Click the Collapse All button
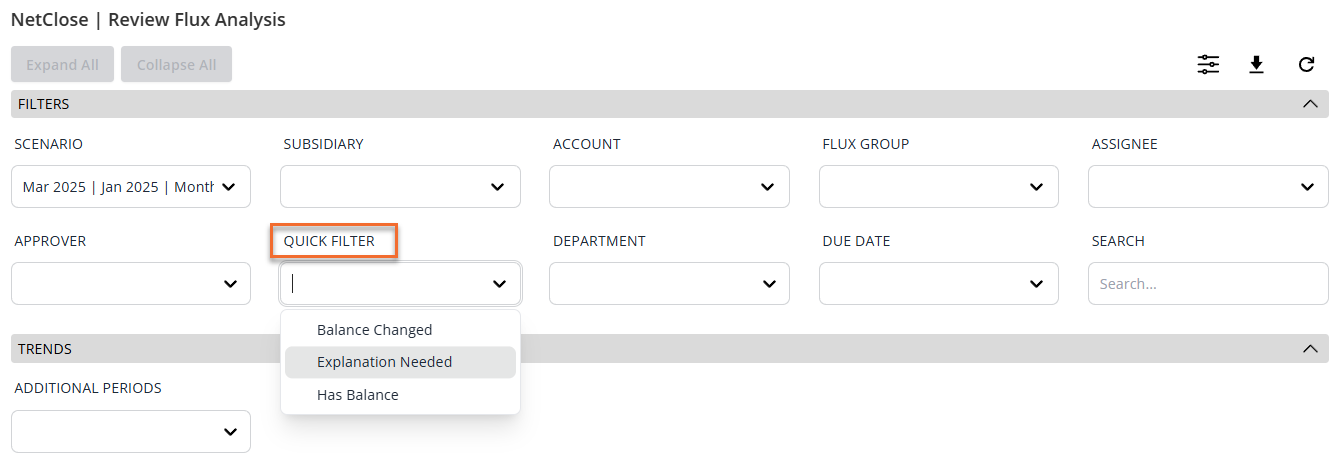The width and height of the screenshot is (1341, 466). [x=176, y=65]
